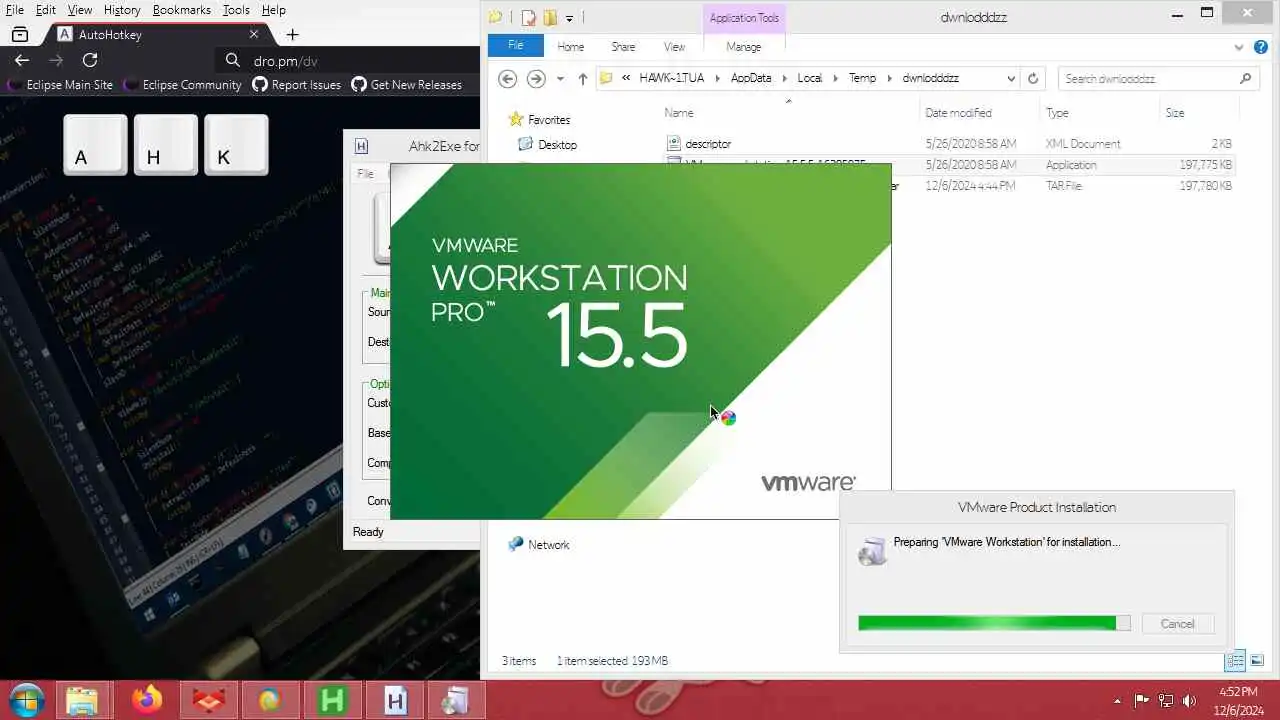Sort files by Name column header

[679, 113]
